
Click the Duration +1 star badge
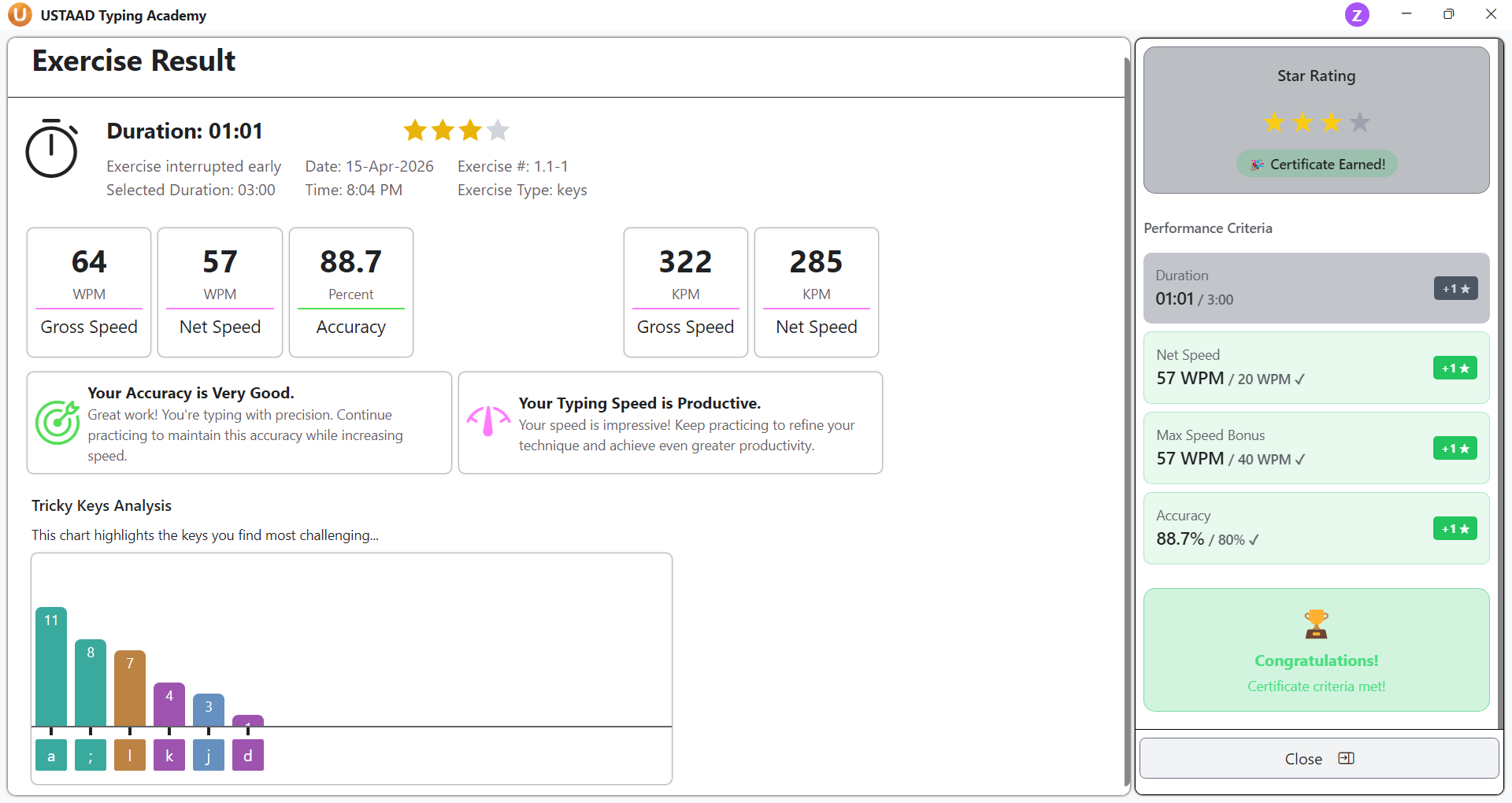1455,289
